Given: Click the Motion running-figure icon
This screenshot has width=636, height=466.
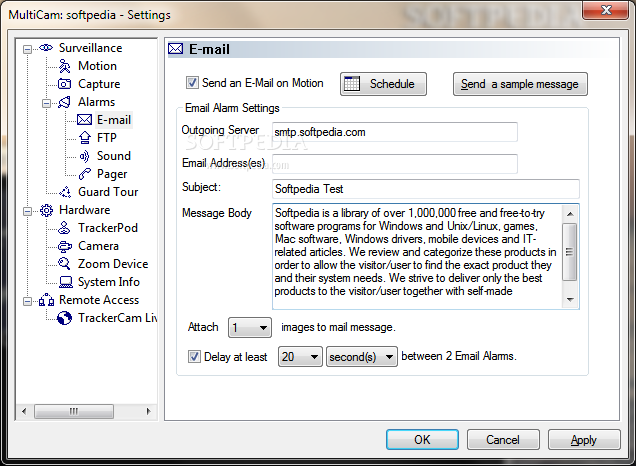Looking at the screenshot, I should (x=64, y=66).
